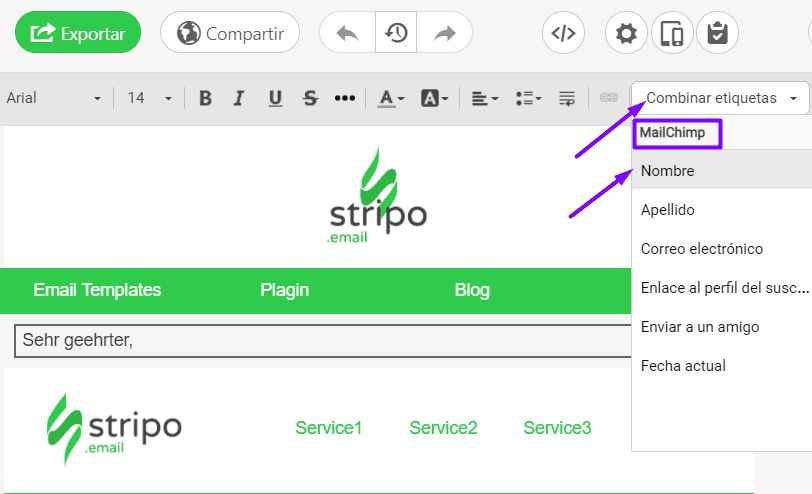Click the redo arrow icon
This screenshot has height=494, width=812.
(444, 33)
